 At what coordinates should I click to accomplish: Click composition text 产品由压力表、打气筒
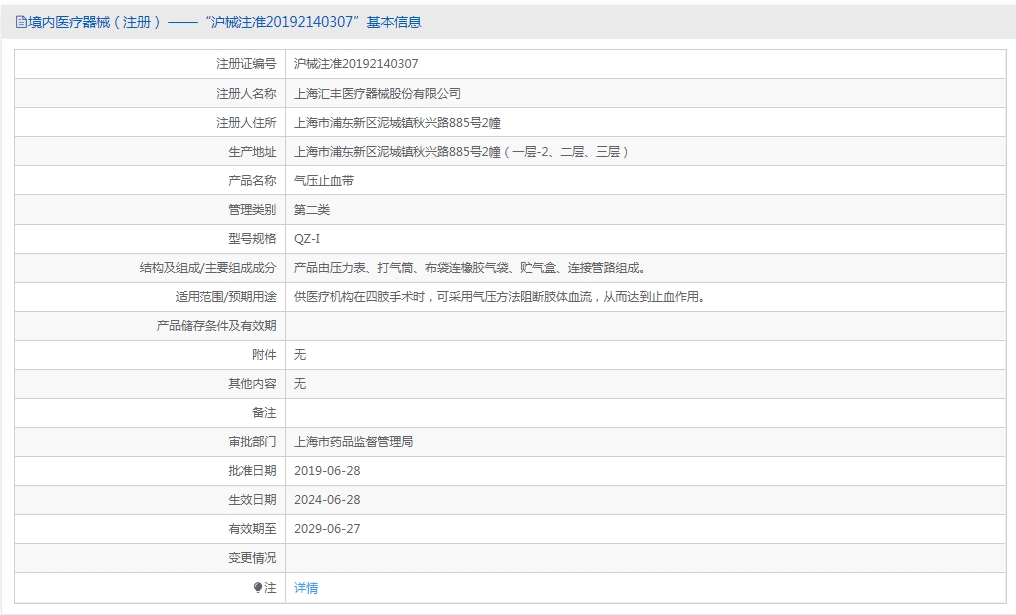(470, 268)
